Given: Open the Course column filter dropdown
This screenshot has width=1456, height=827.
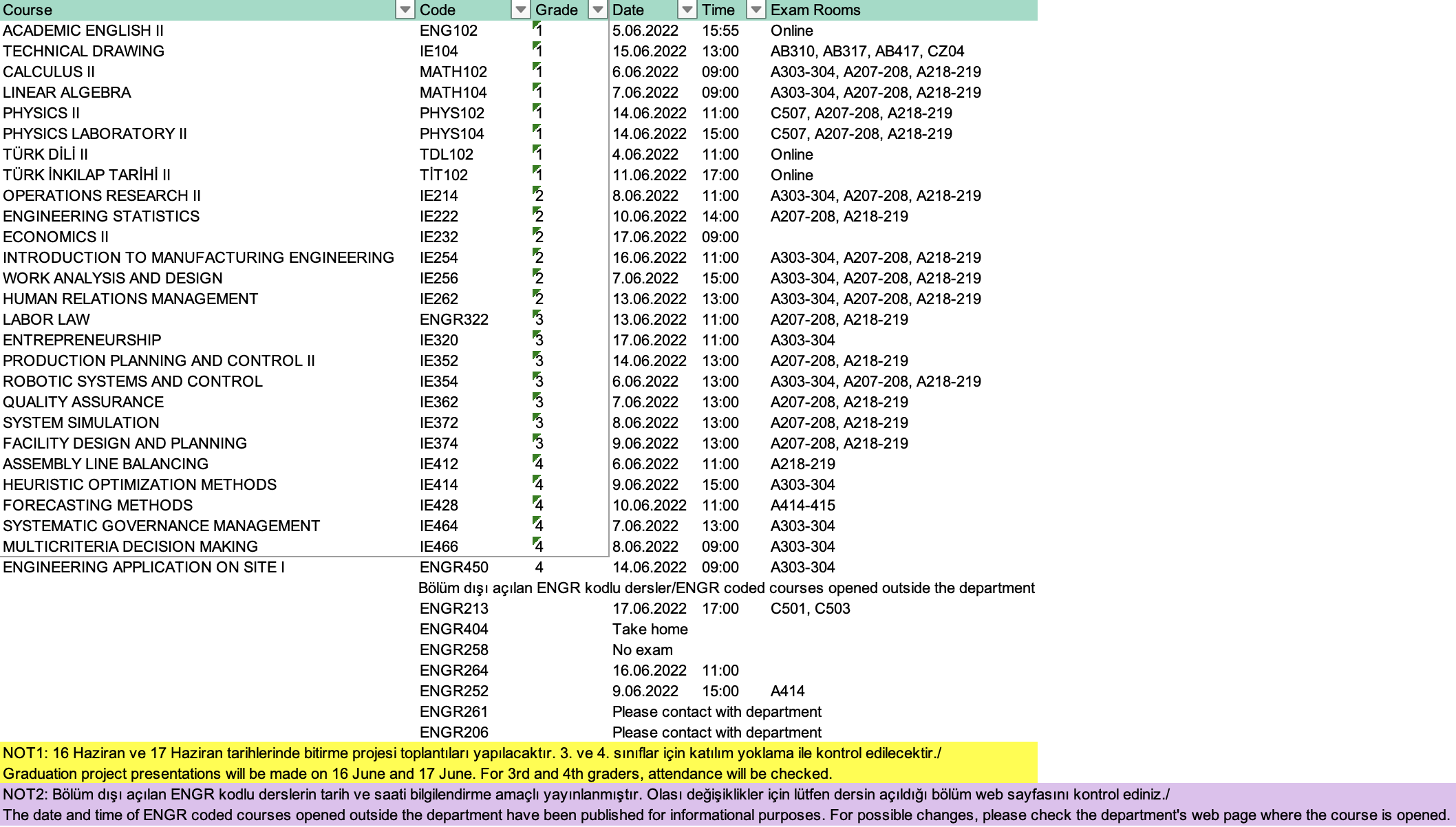Looking at the screenshot, I should click(x=405, y=10).
